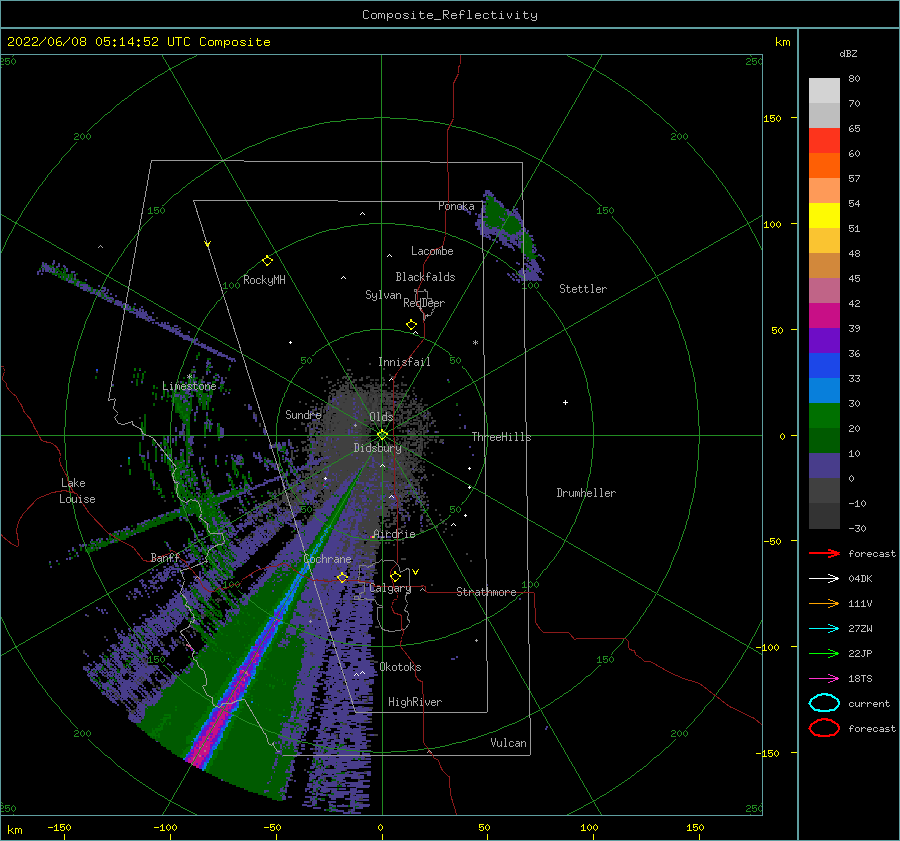Click the Stettler city label
The width and height of the screenshot is (900, 841).
(583, 289)
